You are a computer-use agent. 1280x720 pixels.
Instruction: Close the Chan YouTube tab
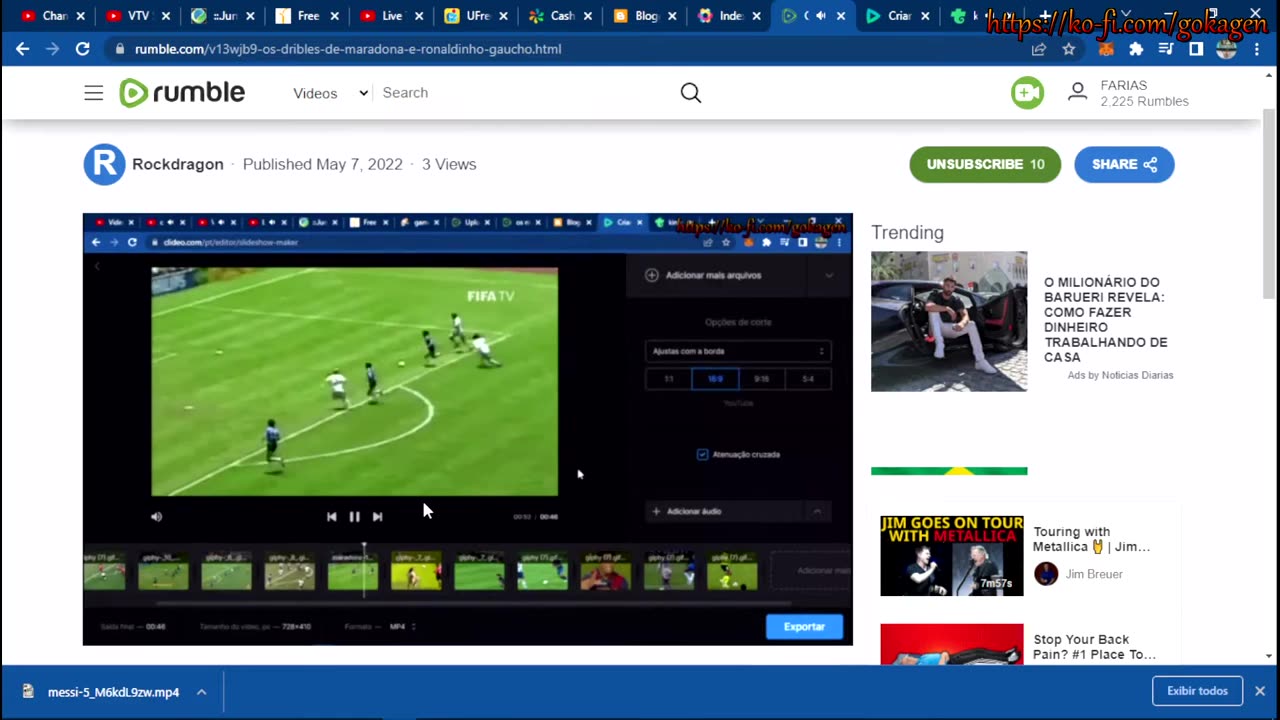tap(81, 16)
